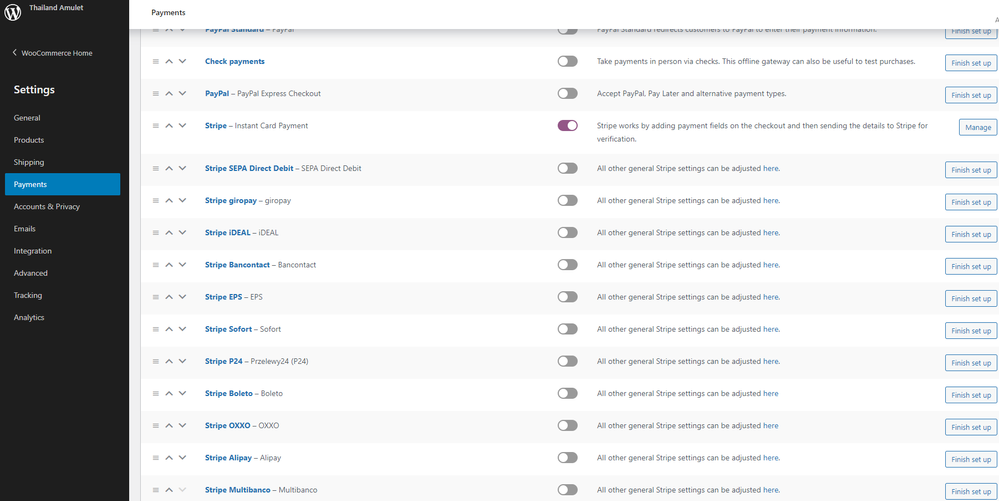Image resolution: width=999 pixels, height=501 pixels.
Task: Move Stripe Sofort up
Action: click(x=169, y=329)
